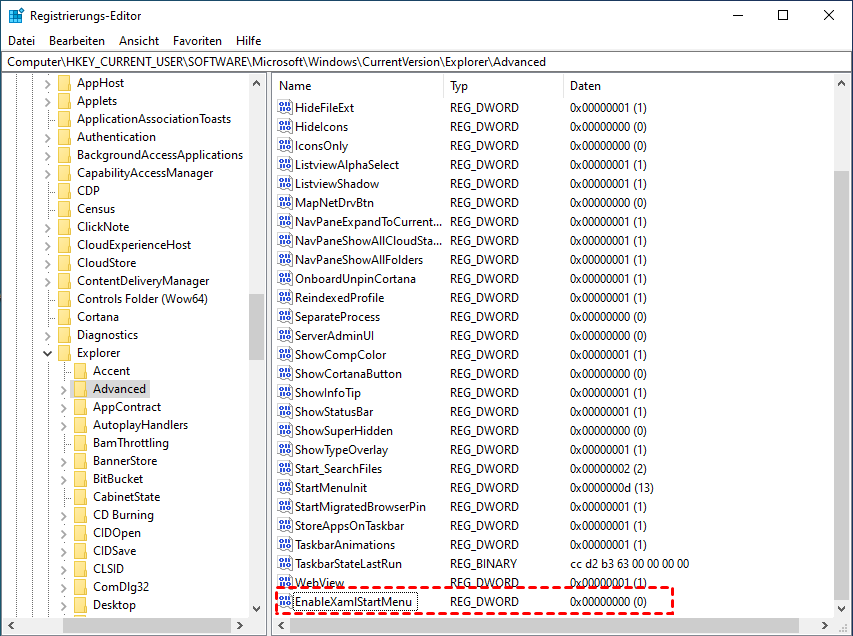
Task: Click the value list vertical scrollbar thumb
Action: pos(841,384)
